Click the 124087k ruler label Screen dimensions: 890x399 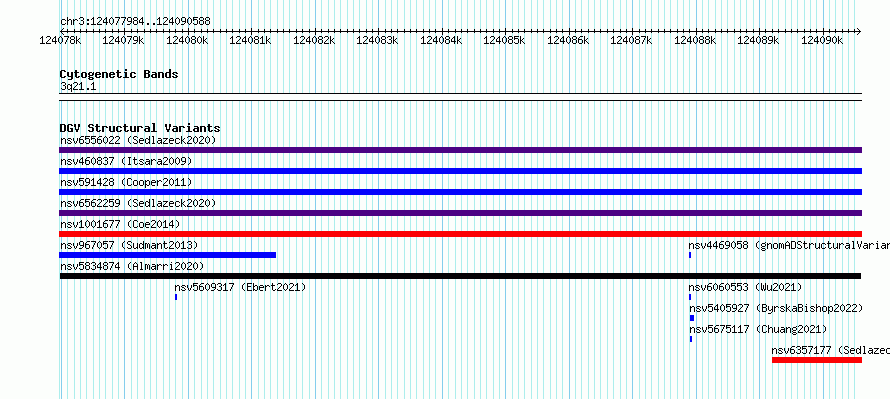click(631, 40)
